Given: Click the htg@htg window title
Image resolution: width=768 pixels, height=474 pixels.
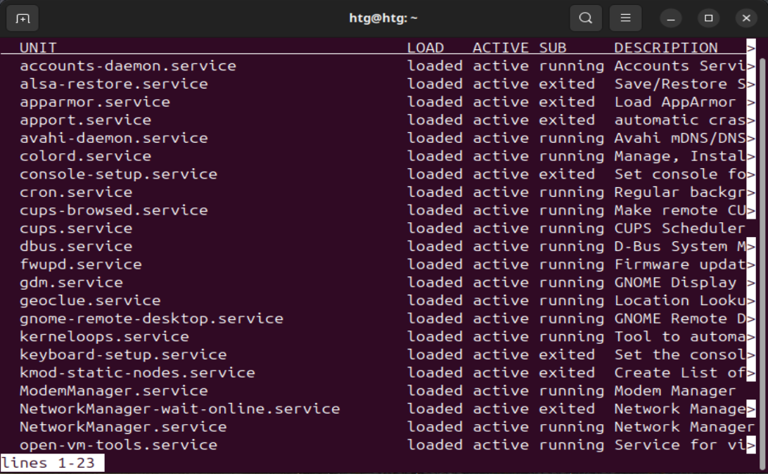Looking at the screenshot, I should point(384,18).
